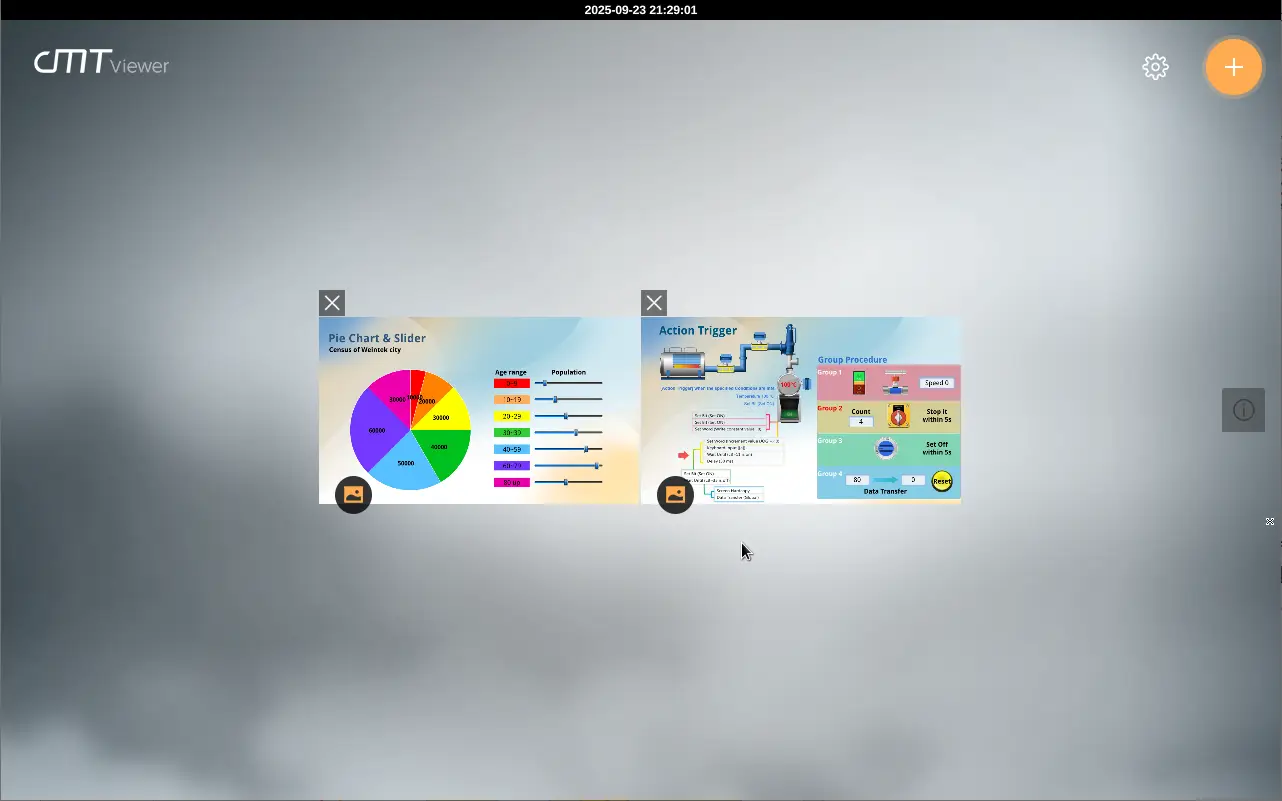Remove the Pie Chart & Slider tile with X
This screenshot has height=801, width=1282.
332,303
